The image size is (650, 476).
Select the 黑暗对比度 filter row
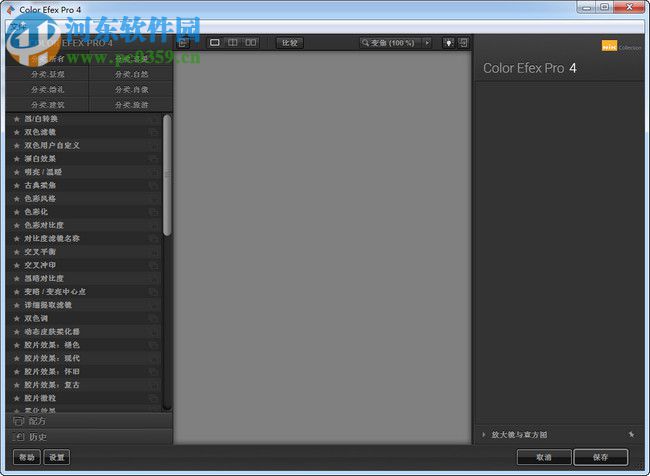[x=83, y=278]
